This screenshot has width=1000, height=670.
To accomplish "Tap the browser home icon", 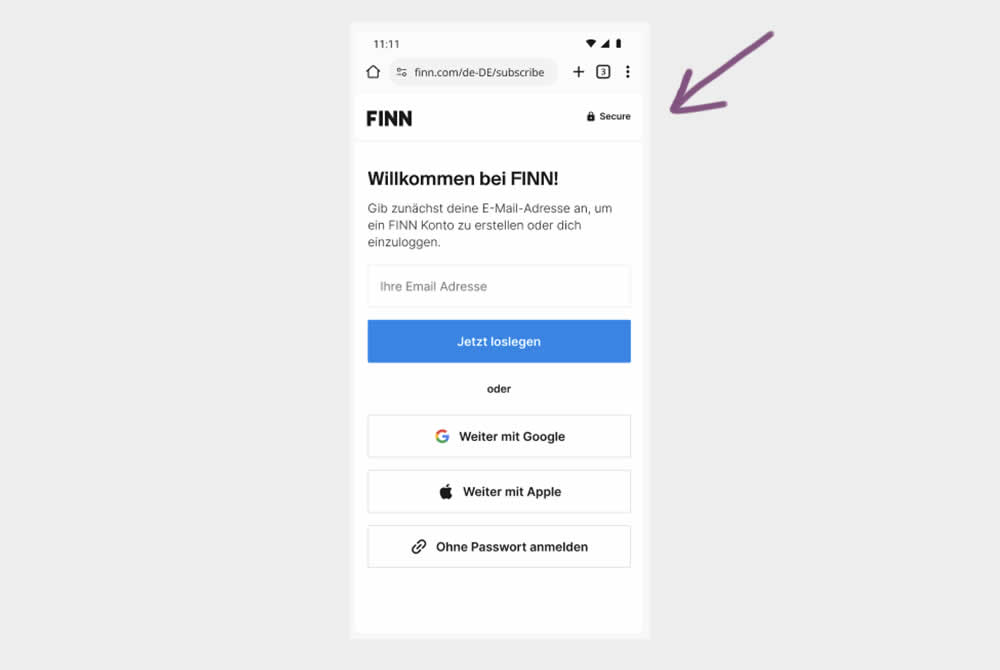I will pyautogui.click(x=373, y=71).
